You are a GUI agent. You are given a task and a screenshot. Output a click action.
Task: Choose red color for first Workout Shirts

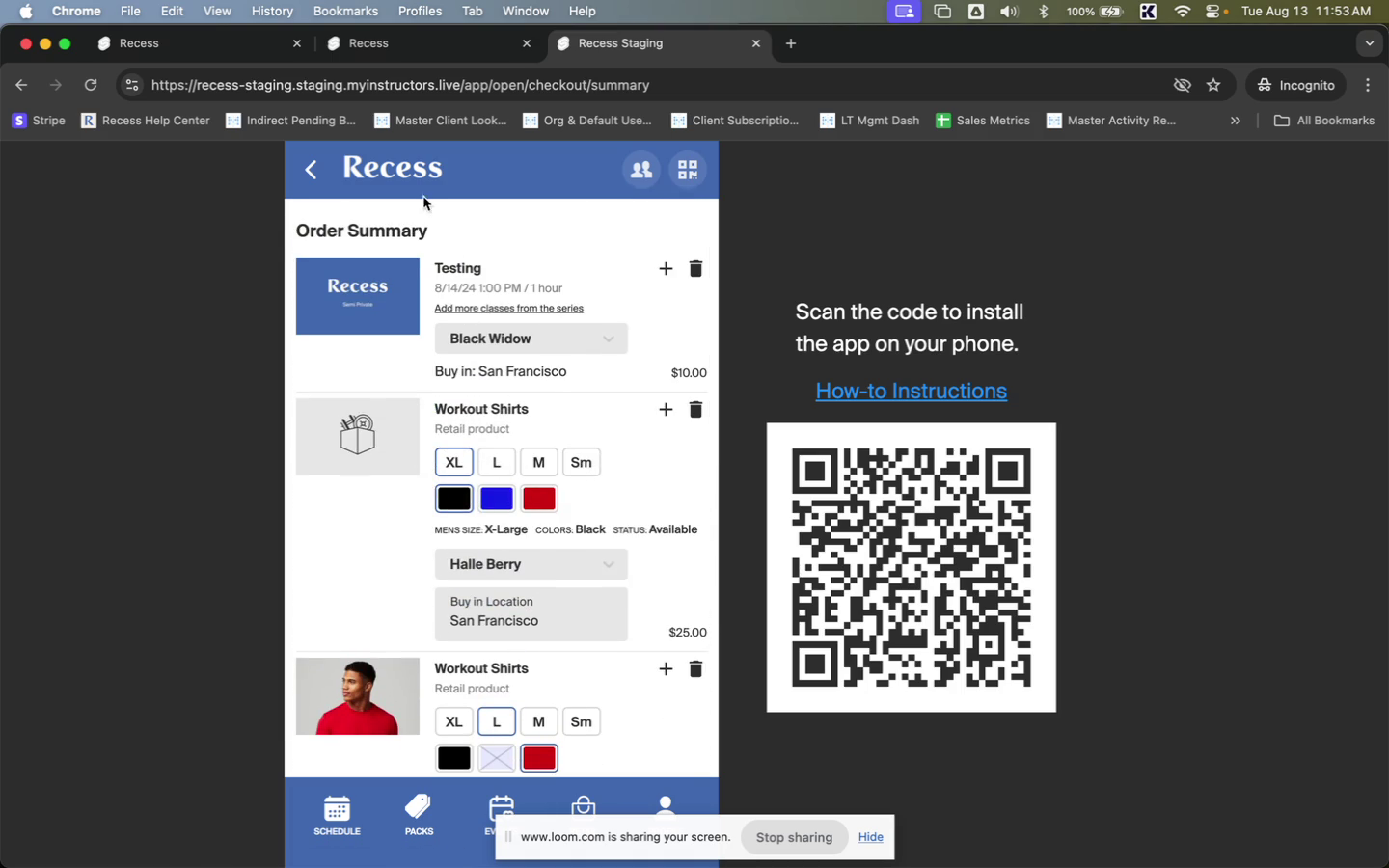point(539,499)
